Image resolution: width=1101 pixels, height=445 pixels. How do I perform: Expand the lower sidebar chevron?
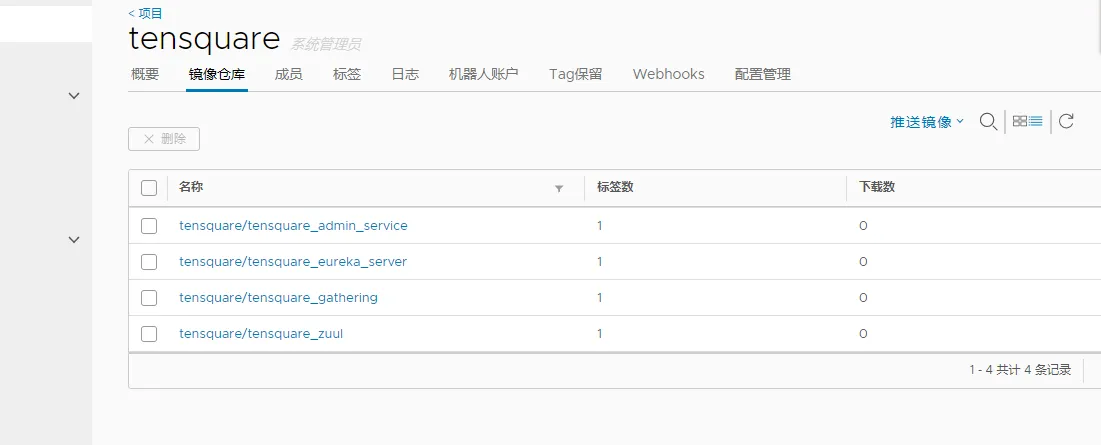click(73, 240)
